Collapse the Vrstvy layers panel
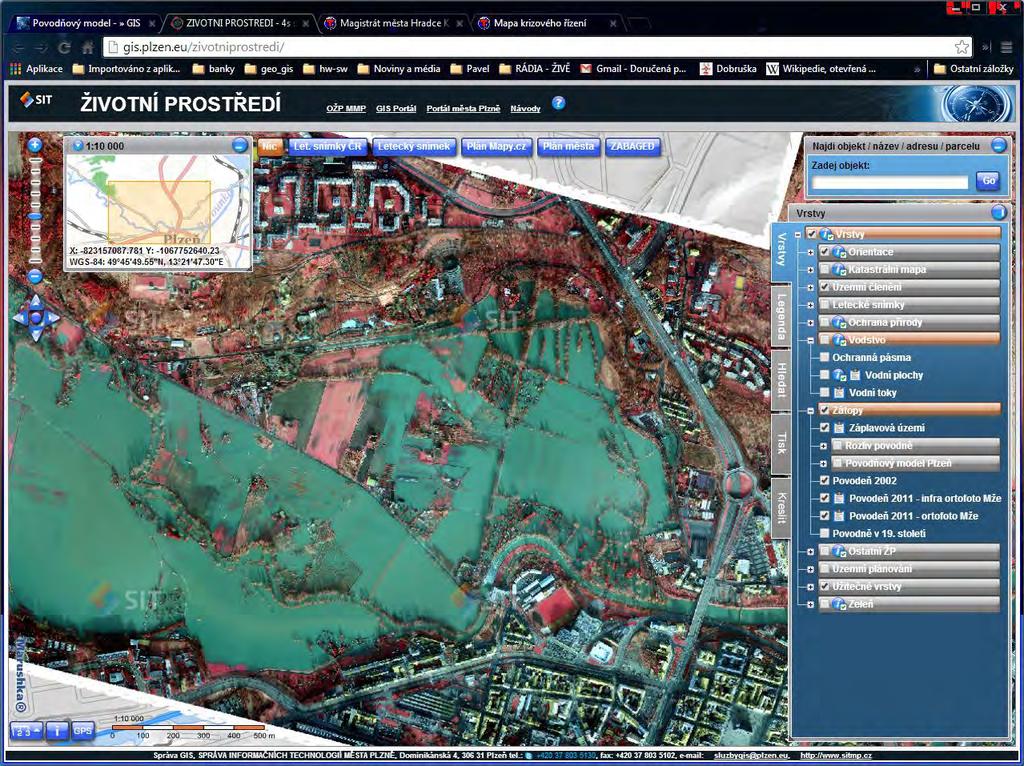The image size is (1024, 766). click(x=998, y=212)
